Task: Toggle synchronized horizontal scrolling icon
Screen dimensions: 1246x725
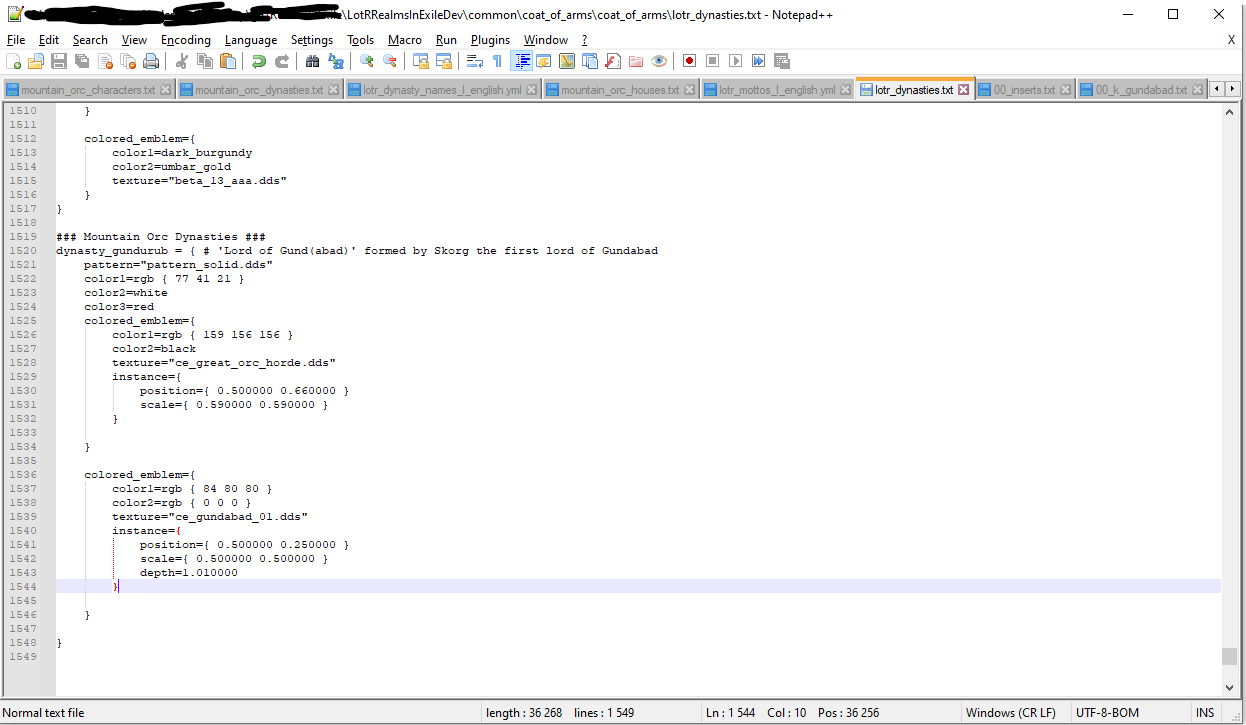Action: (444, 61)
